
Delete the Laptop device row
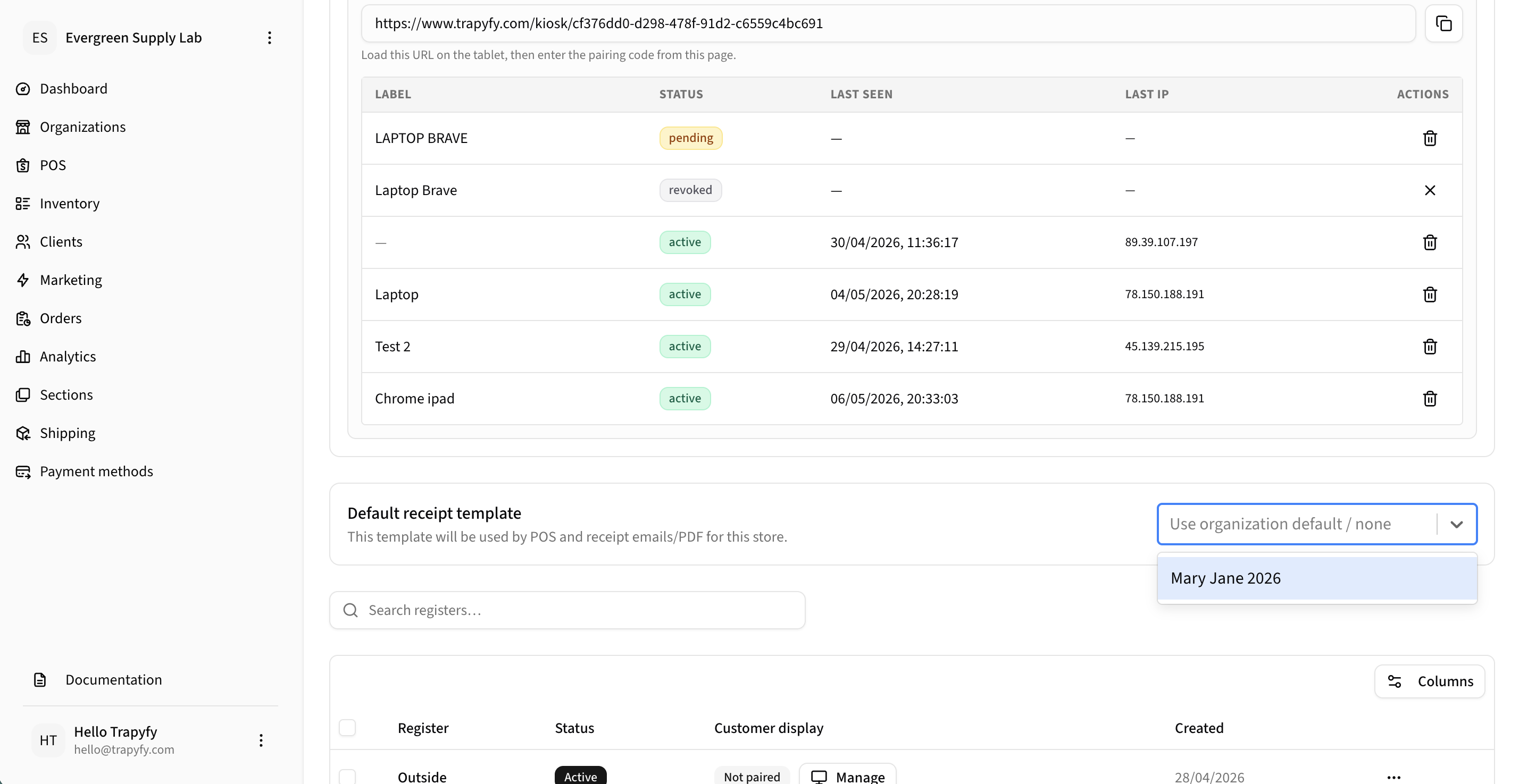[x=1429, y=294]
